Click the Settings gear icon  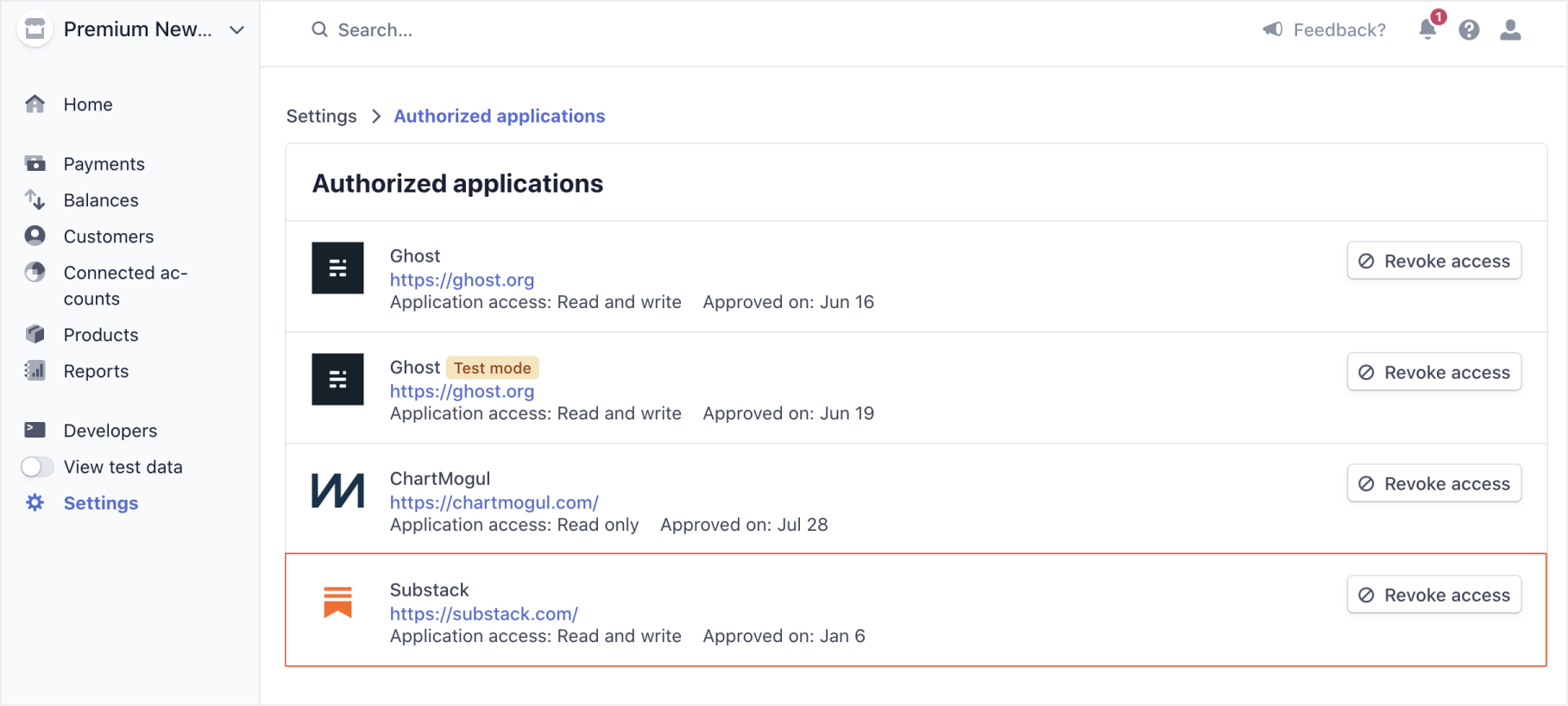[x=35, y=502]
